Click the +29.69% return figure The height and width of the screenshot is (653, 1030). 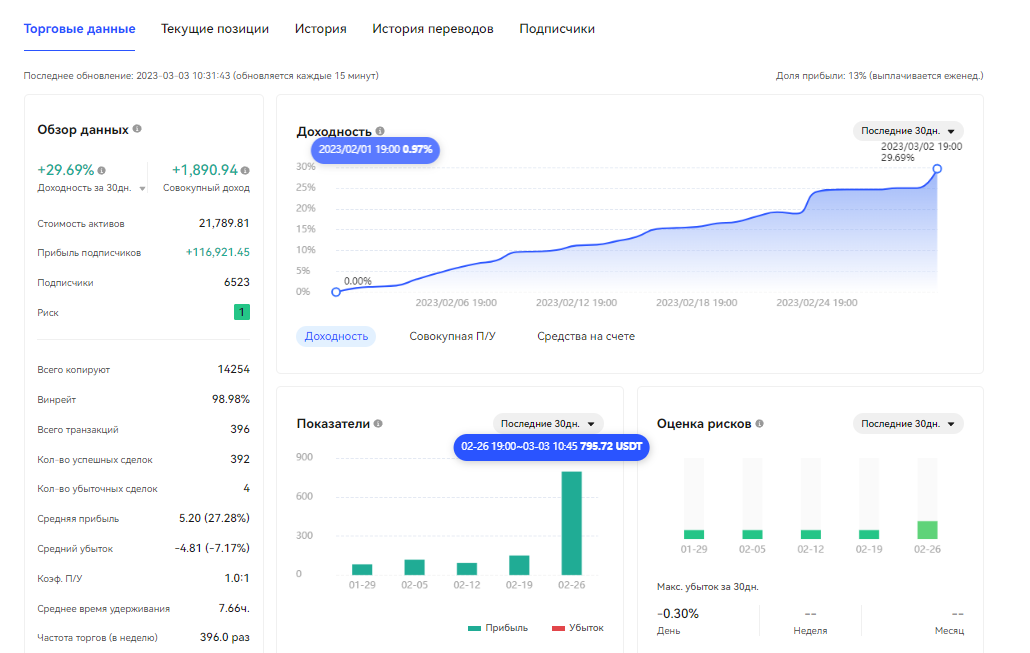[66, 170]
